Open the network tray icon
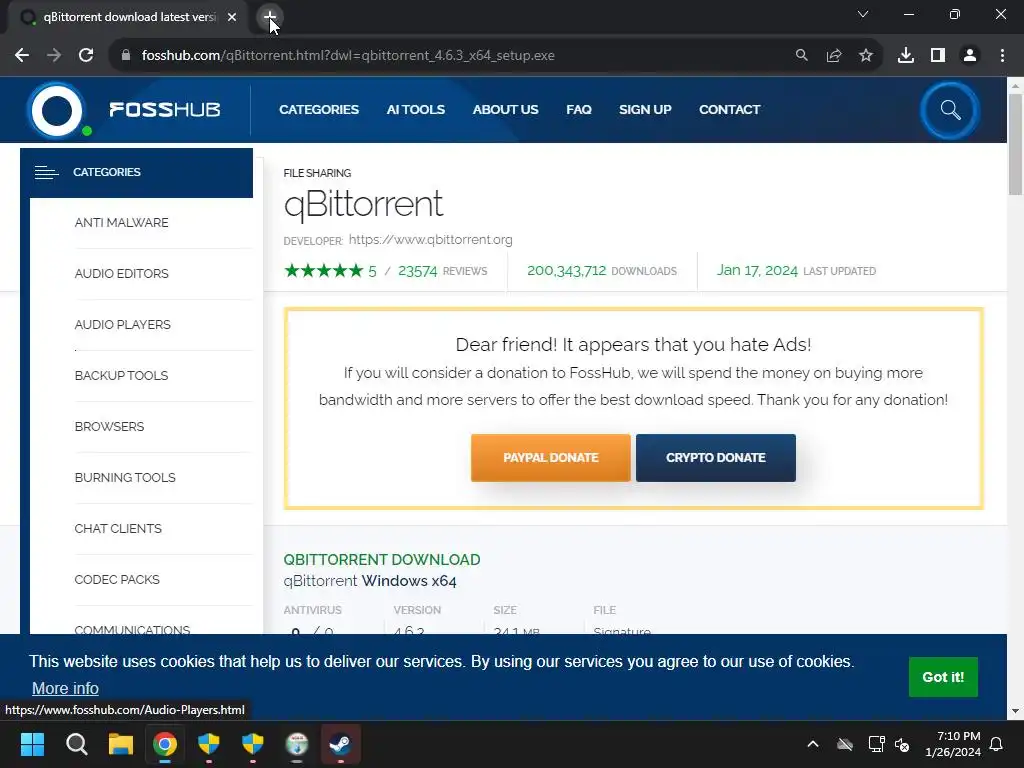The image size is (1024, 768). point(876,744)
